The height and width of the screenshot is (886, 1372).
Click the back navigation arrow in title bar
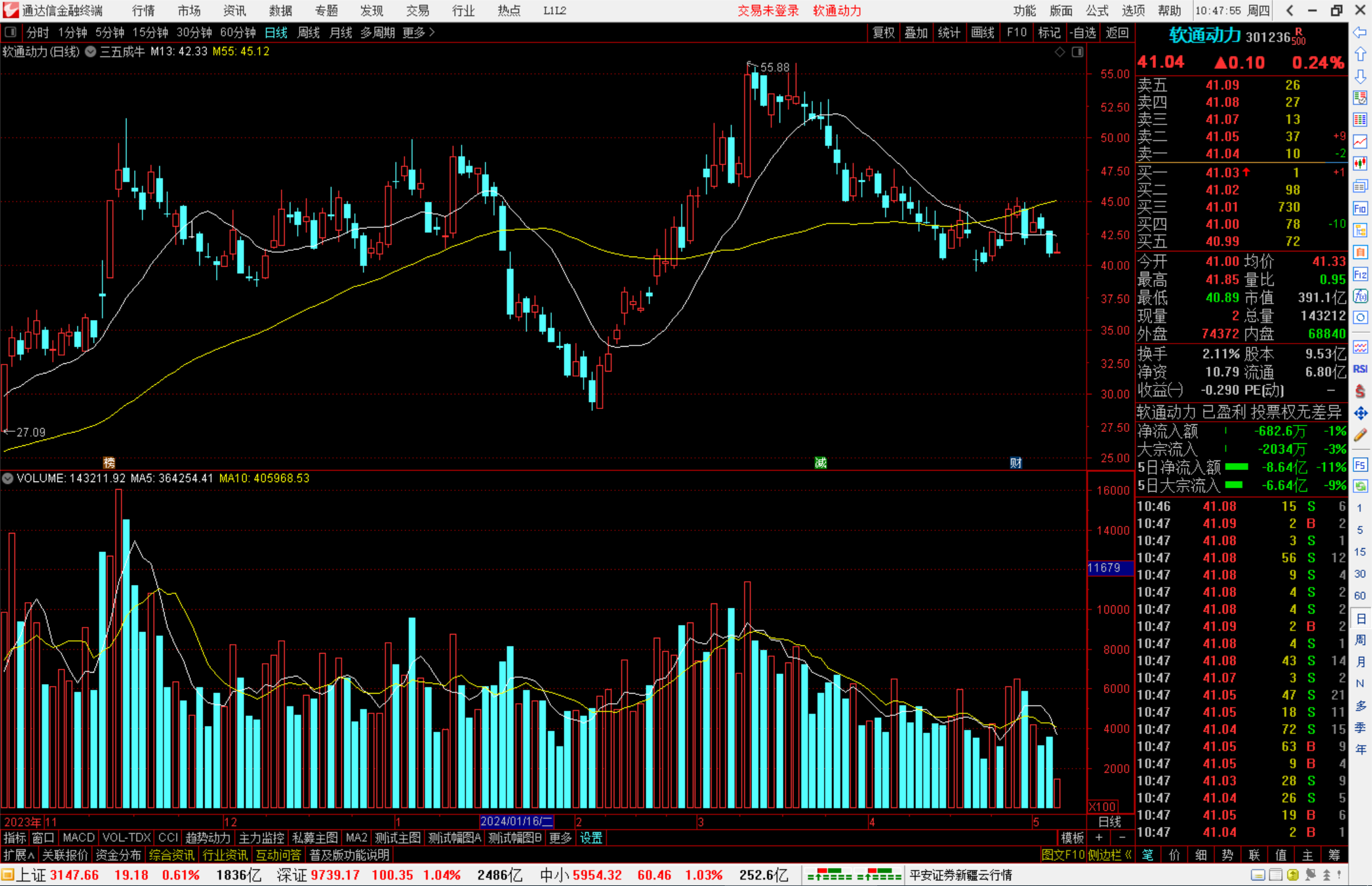tap(1289, 10)
